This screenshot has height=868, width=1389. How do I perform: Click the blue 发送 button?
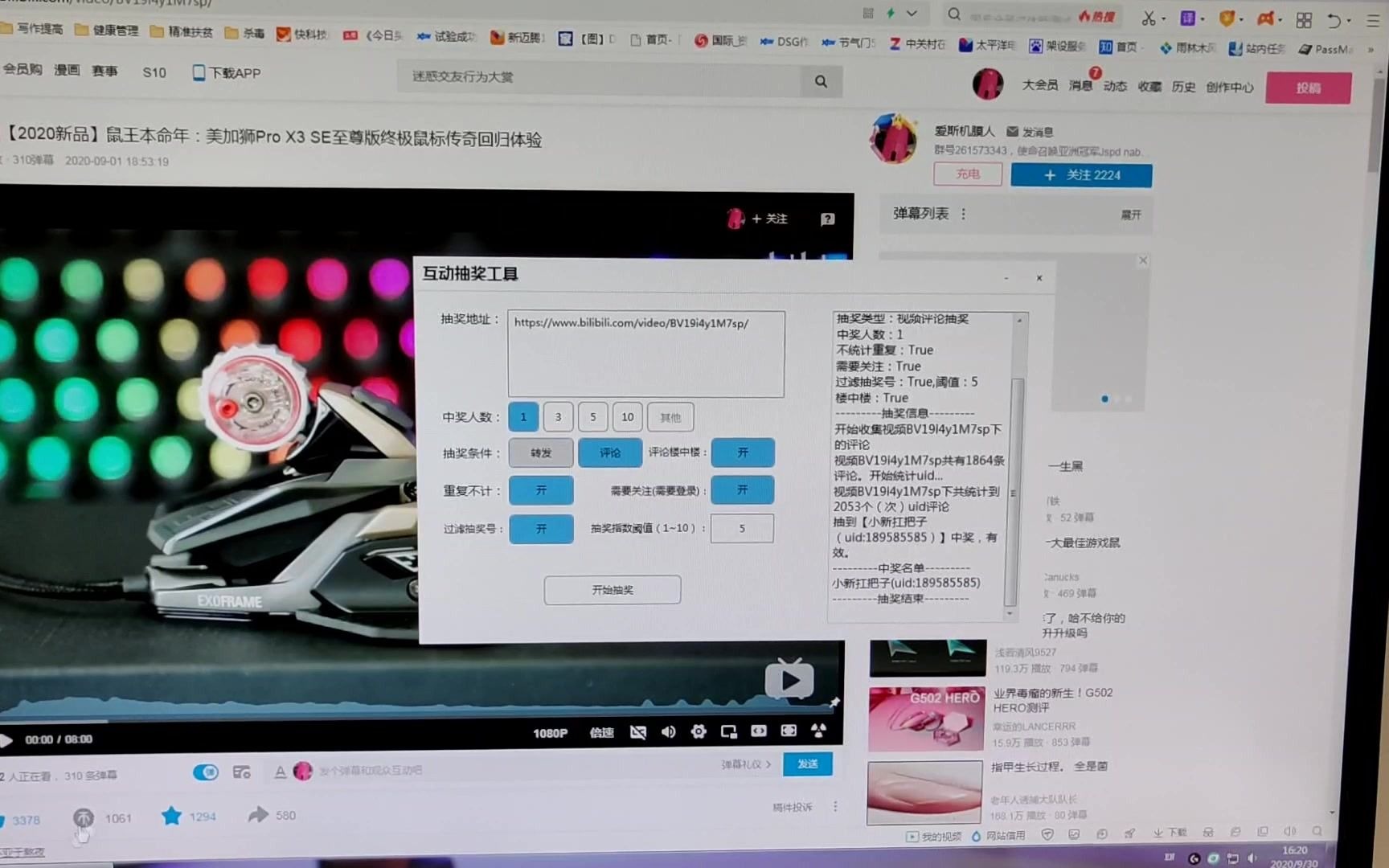[x=808, y=764]
